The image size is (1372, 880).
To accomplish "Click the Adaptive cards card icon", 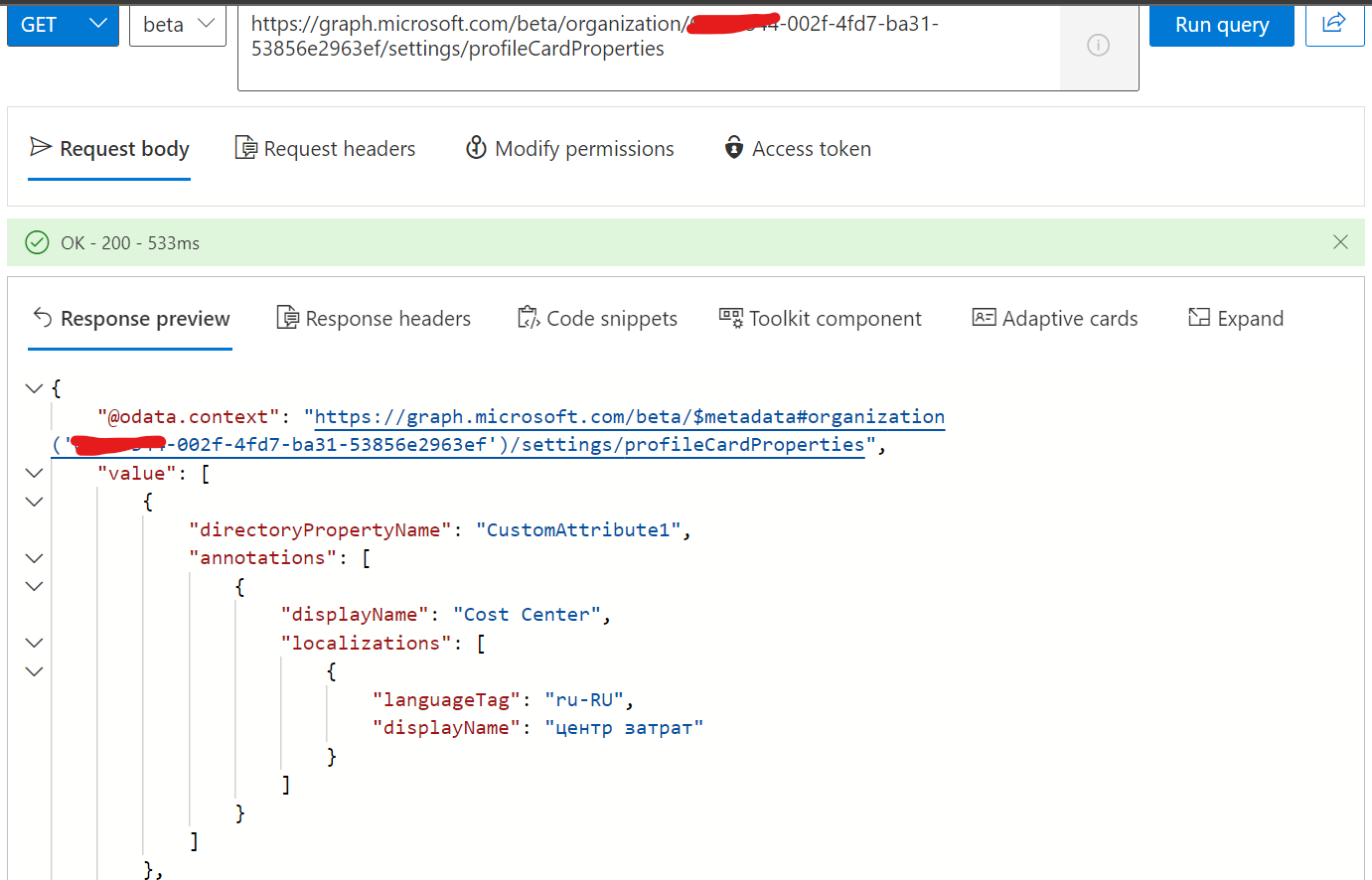I will coord(984,318).
